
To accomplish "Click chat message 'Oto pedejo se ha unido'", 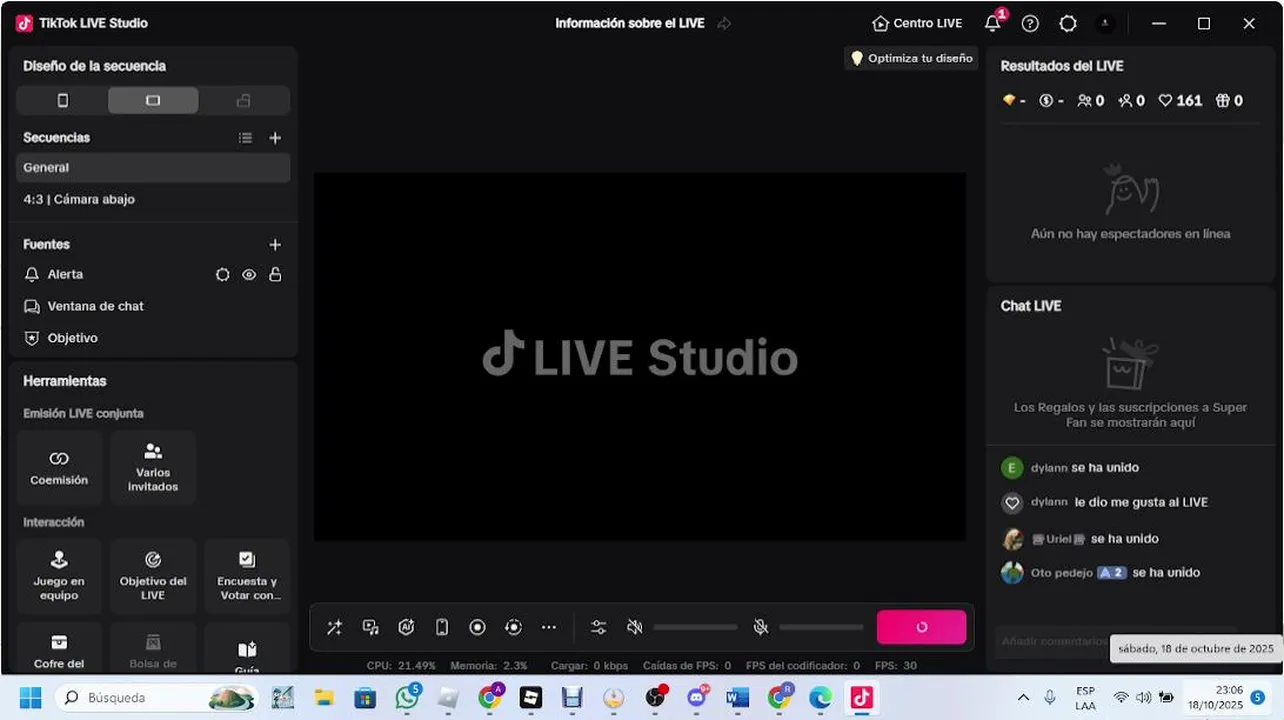I will click(1115, 573).
